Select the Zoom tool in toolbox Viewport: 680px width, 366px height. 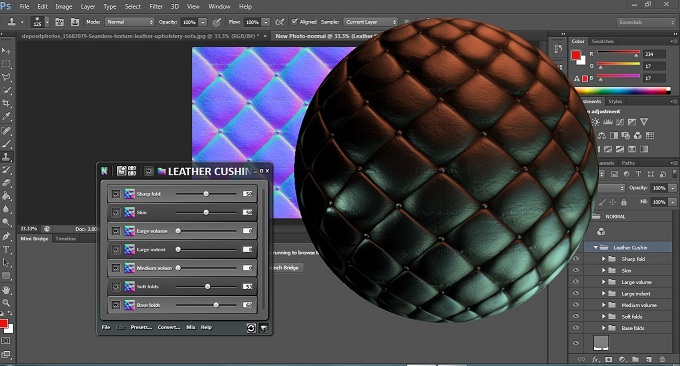(x=6, y=302)
